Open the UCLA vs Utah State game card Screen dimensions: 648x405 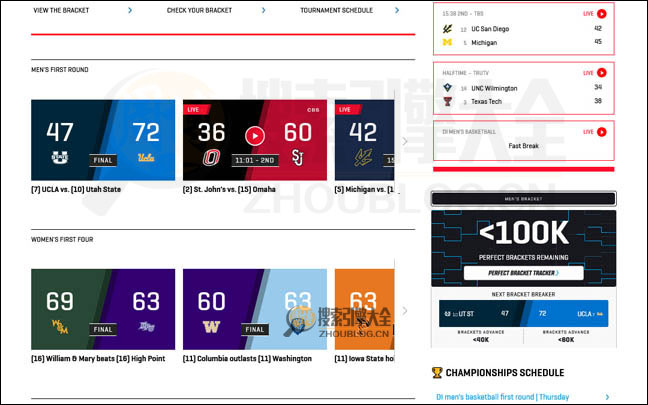(x=103, y=140)
